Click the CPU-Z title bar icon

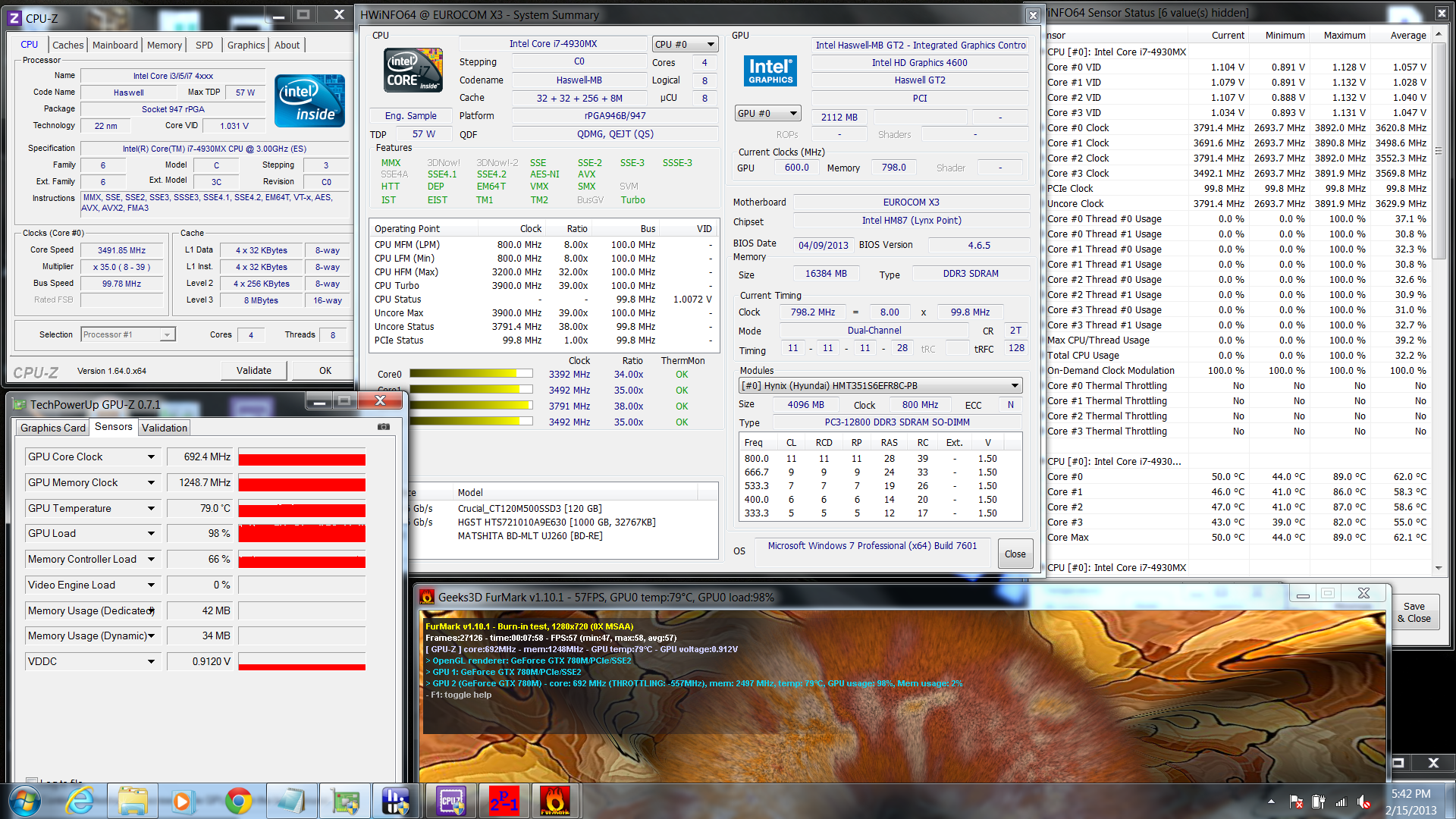pyautogui.click(x=14, y=17)
